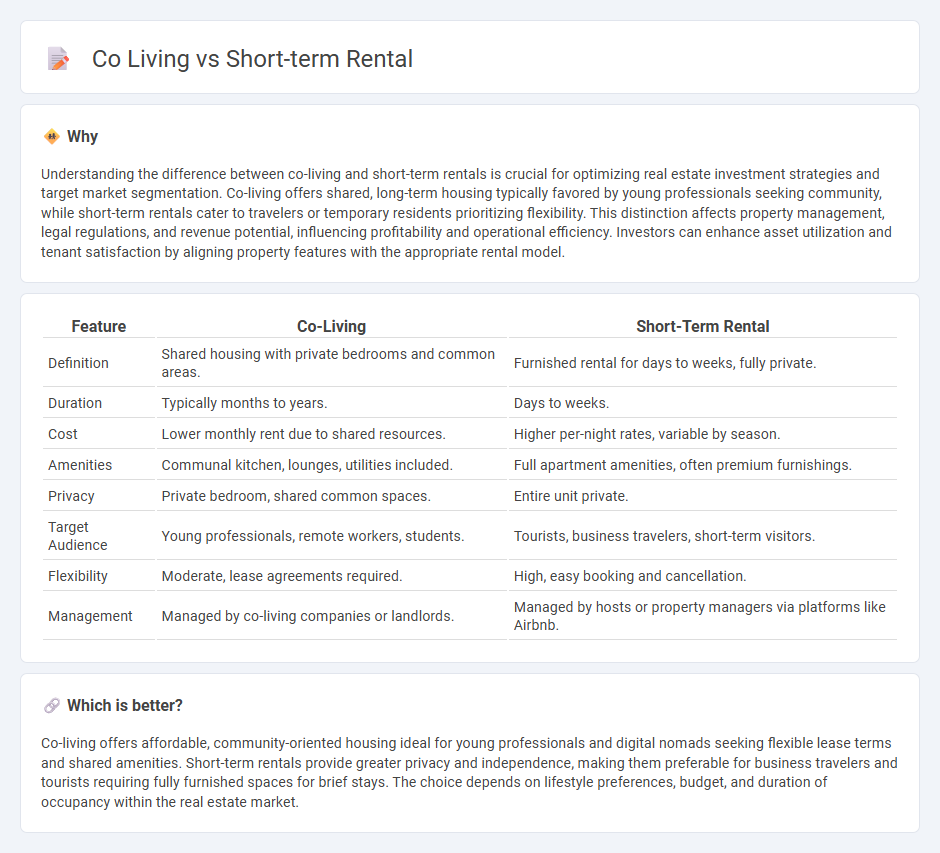The height and width of the screenshot is (853, 940).
Task: Select the Feature column header
Action: 99,326
